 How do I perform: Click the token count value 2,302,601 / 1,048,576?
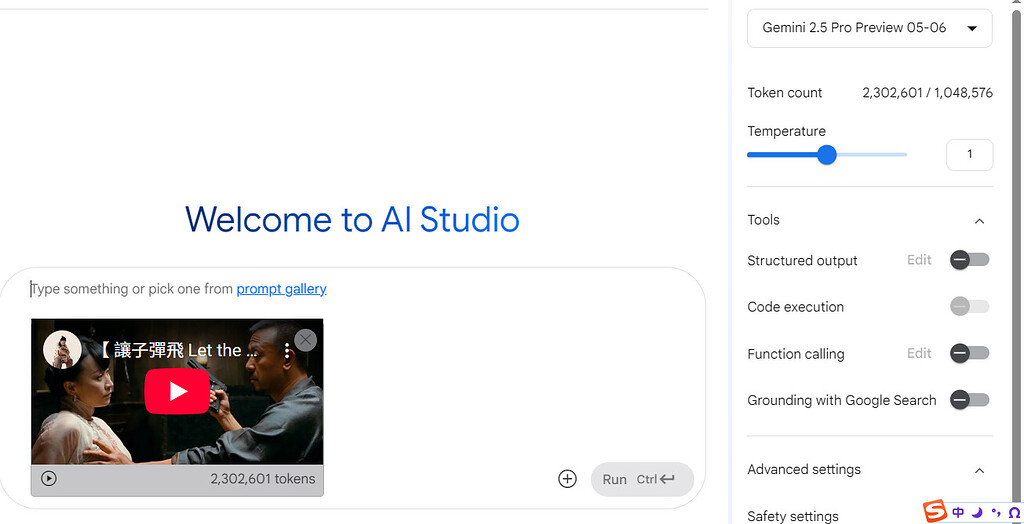(x=927, y=93)
